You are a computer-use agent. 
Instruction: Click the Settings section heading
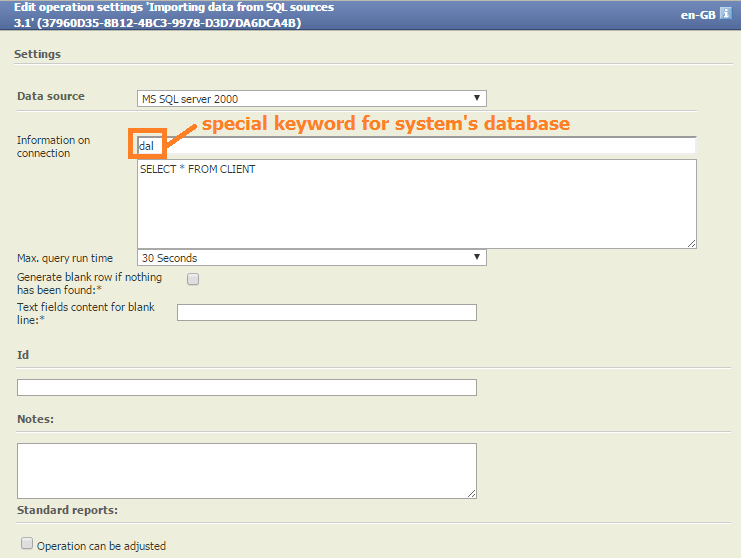37,54
